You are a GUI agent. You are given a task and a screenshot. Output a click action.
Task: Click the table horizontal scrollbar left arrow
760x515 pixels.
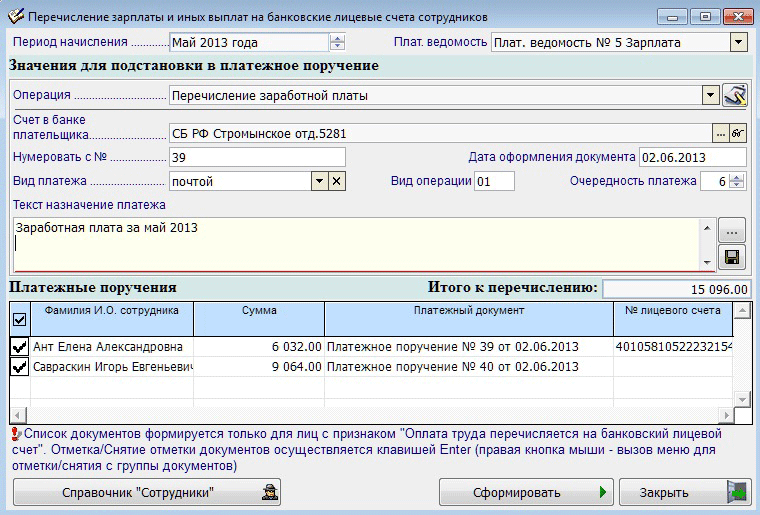point(18,415)
